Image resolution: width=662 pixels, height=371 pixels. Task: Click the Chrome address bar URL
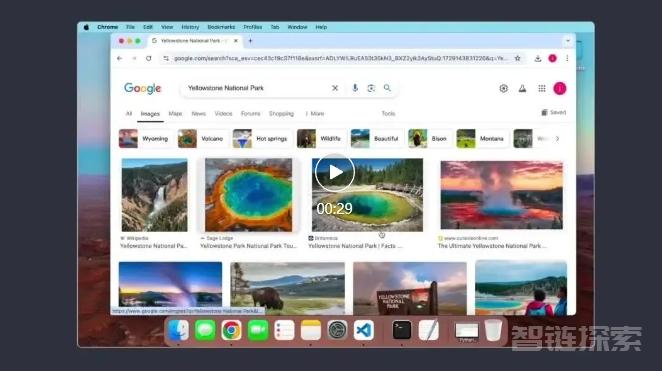340,58
